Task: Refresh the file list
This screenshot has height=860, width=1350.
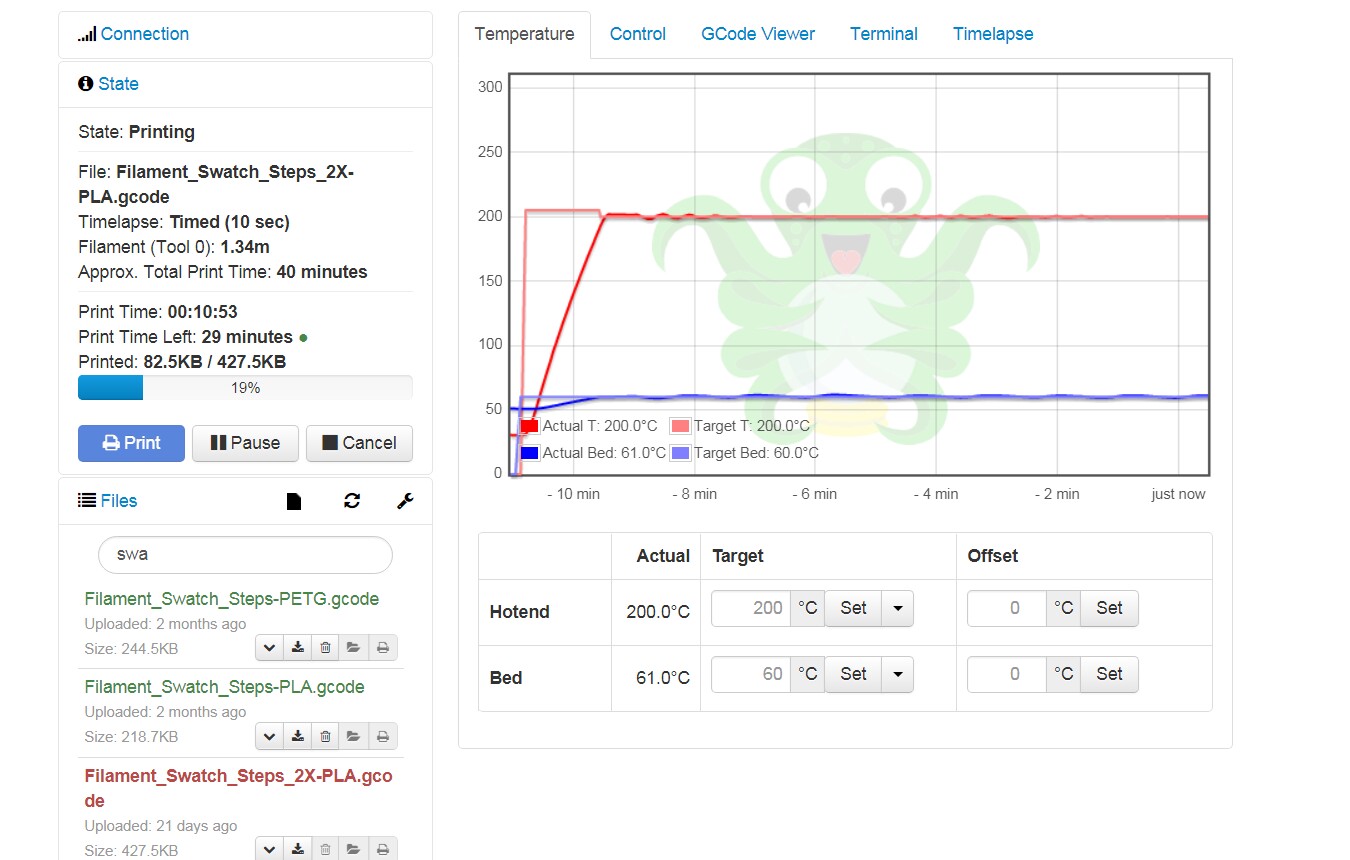Action: (351, 501)
